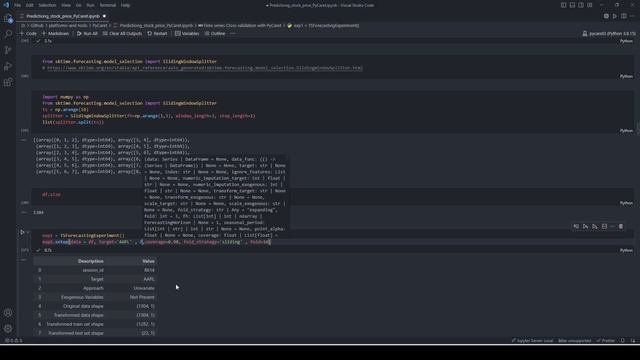Open the Help menu
This screenshot has width=640, height=360.
[125, 5]
